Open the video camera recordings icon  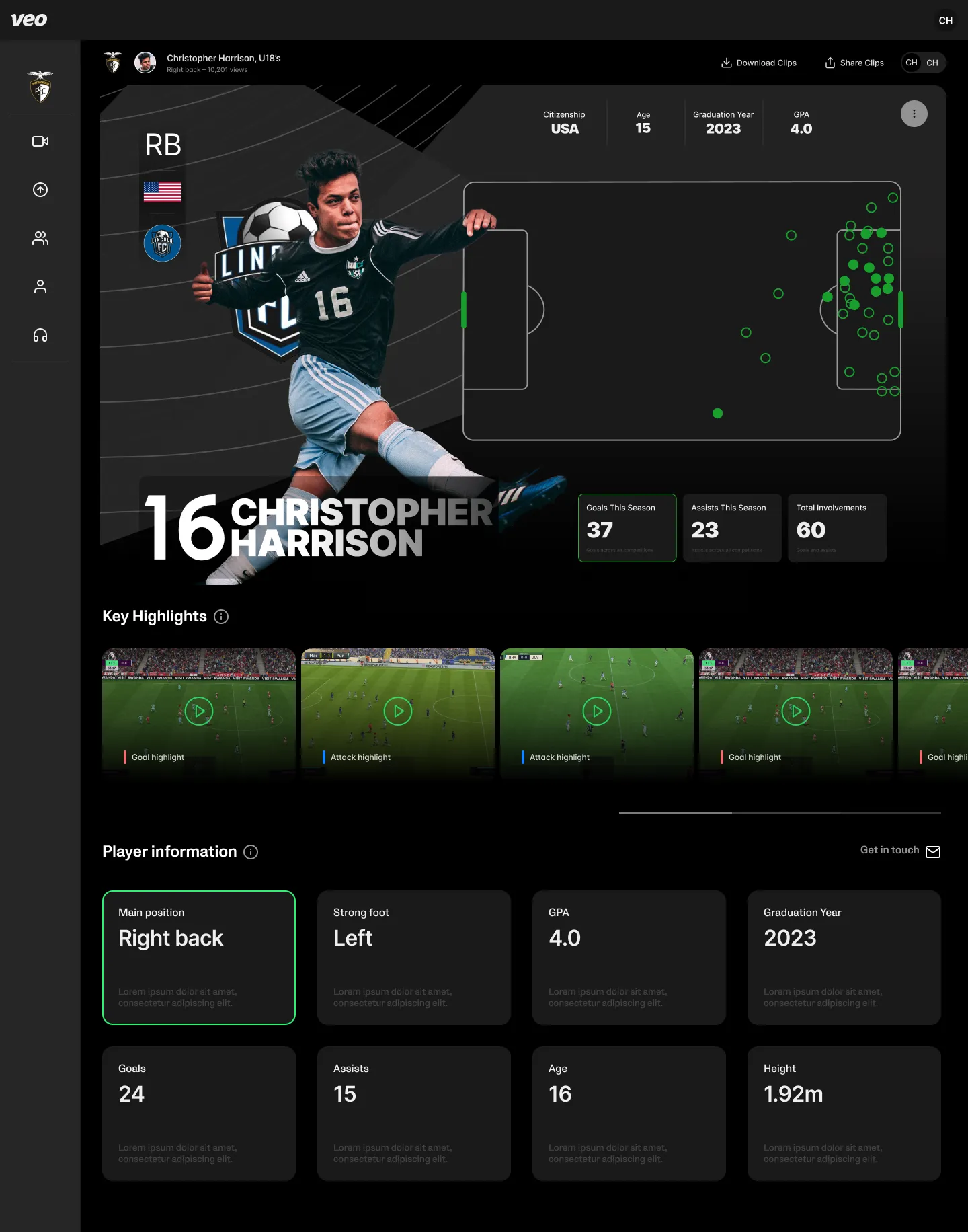tap(40, 141)
